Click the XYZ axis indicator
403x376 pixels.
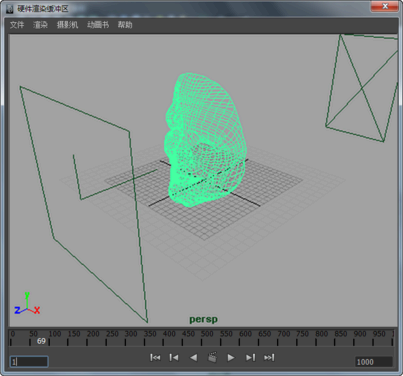tap(27, 304)
